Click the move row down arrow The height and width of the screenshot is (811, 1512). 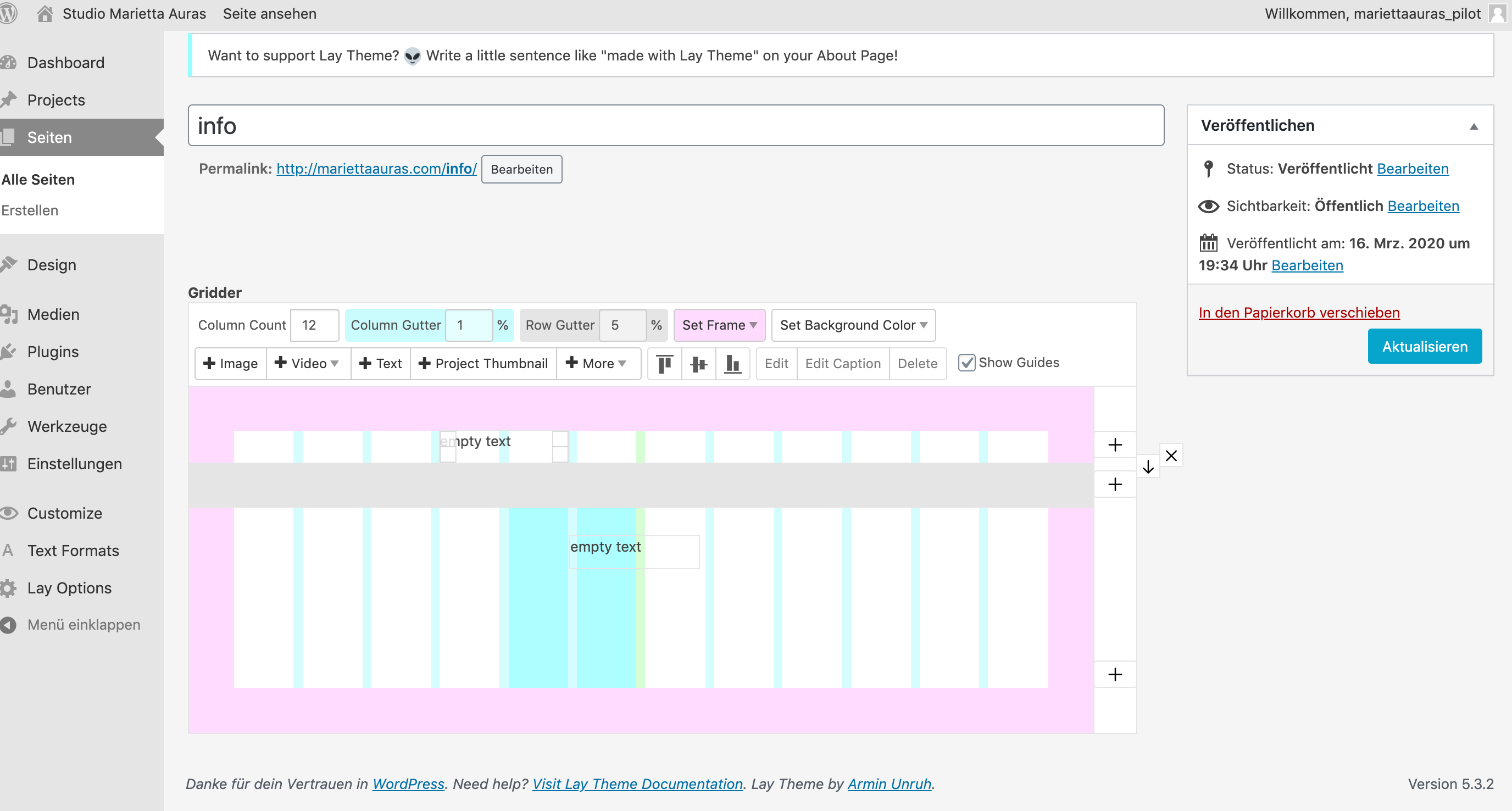pyautogui.click(x=1148, y=467)
